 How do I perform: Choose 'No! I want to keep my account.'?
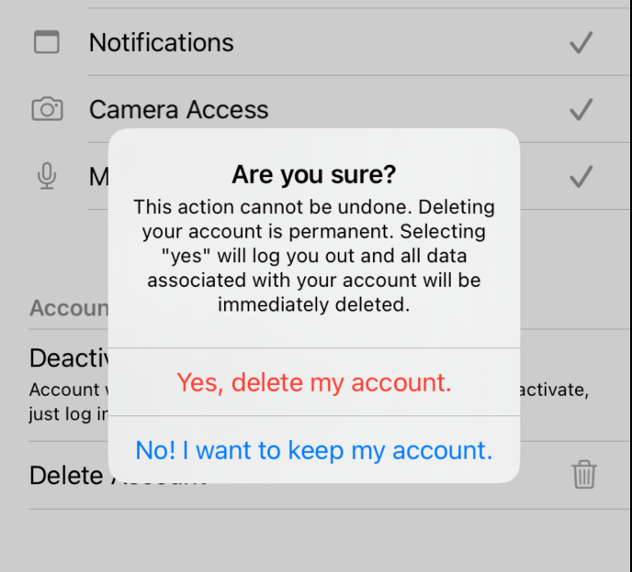tap(314, 450)
